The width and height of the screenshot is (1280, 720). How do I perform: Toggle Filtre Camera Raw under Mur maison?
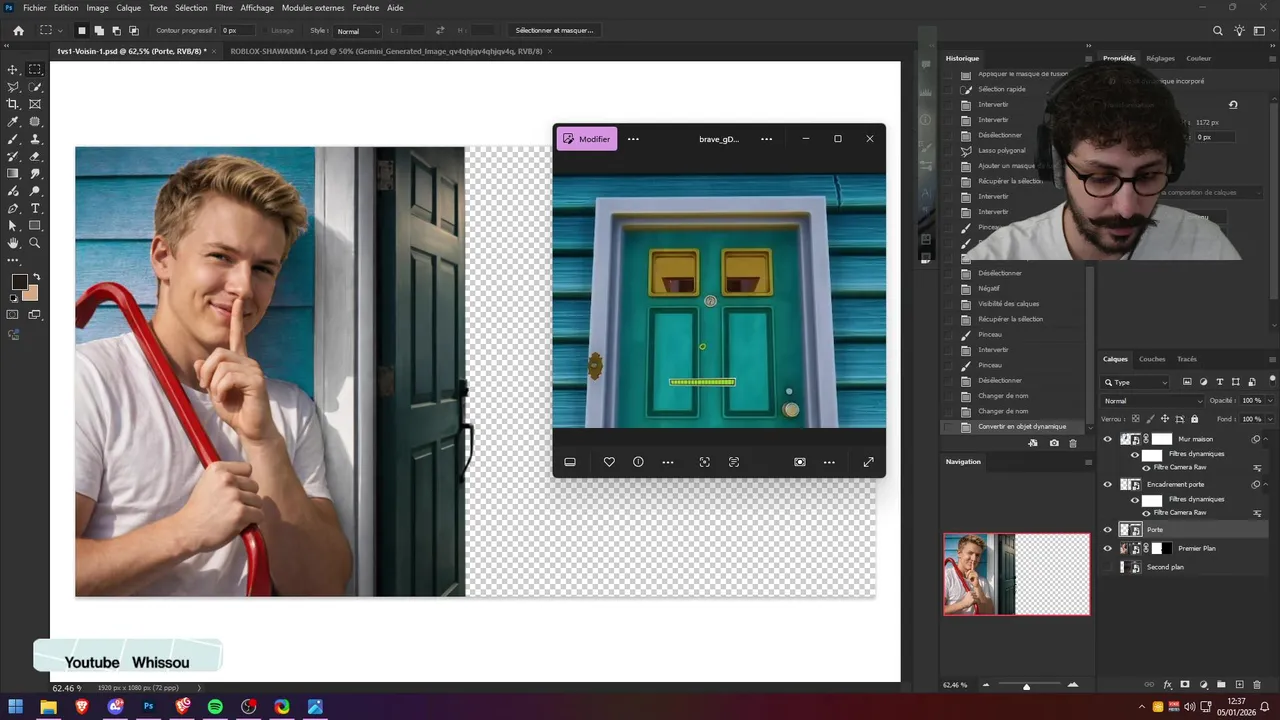coord(1146,467)
